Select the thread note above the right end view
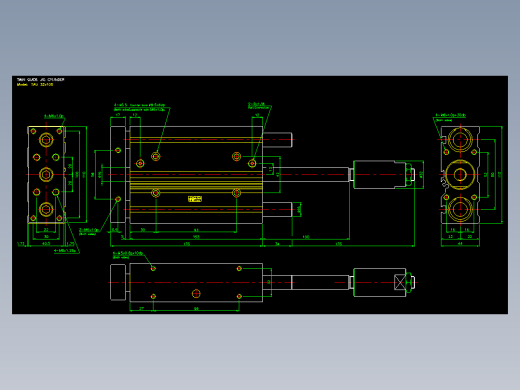This screenshot has width=520, height=390. tap(450, 117)
